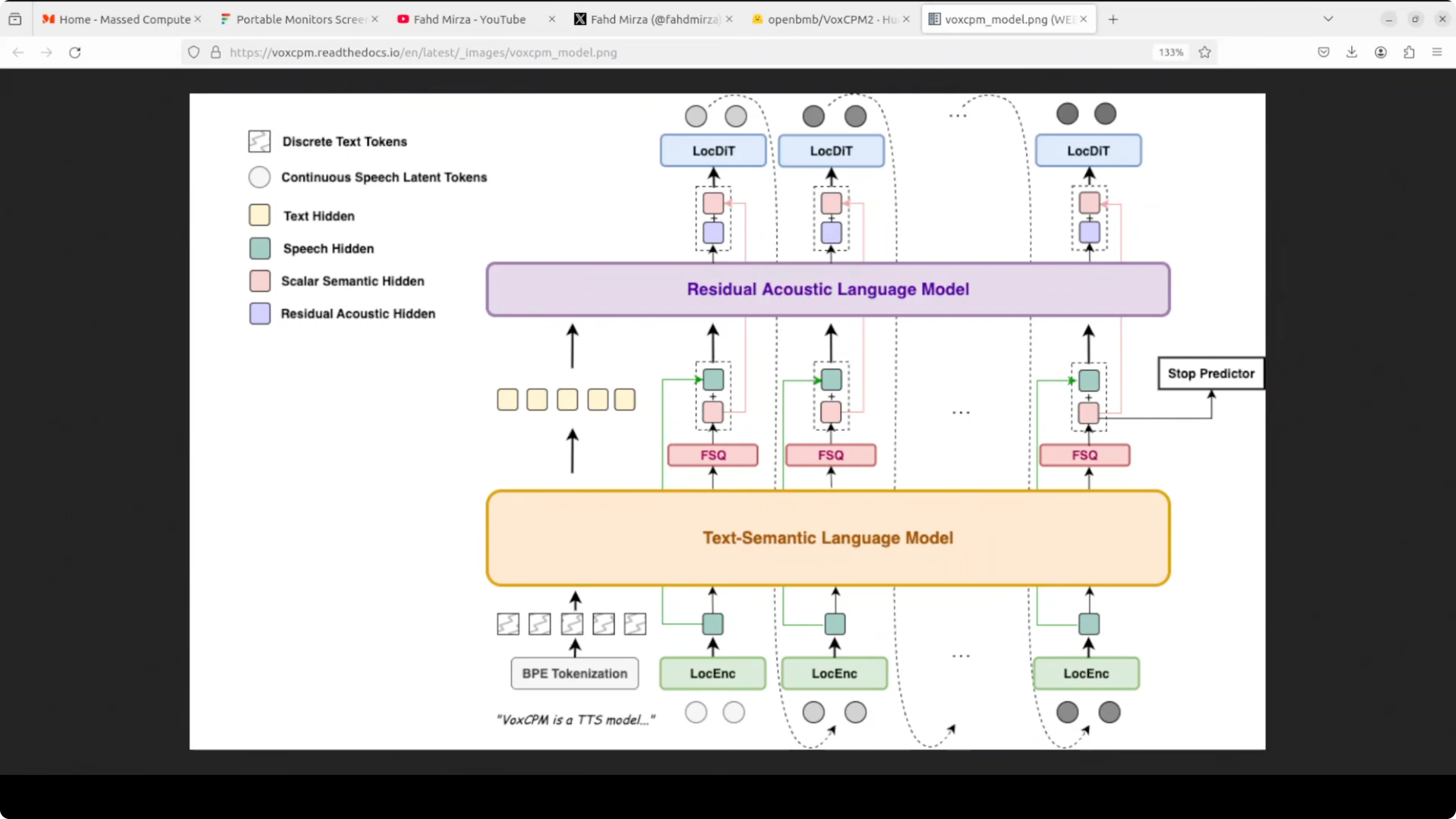Expand the list all tabs chevron
This screenshot has width=1456, height=819.
(1328, 19)
